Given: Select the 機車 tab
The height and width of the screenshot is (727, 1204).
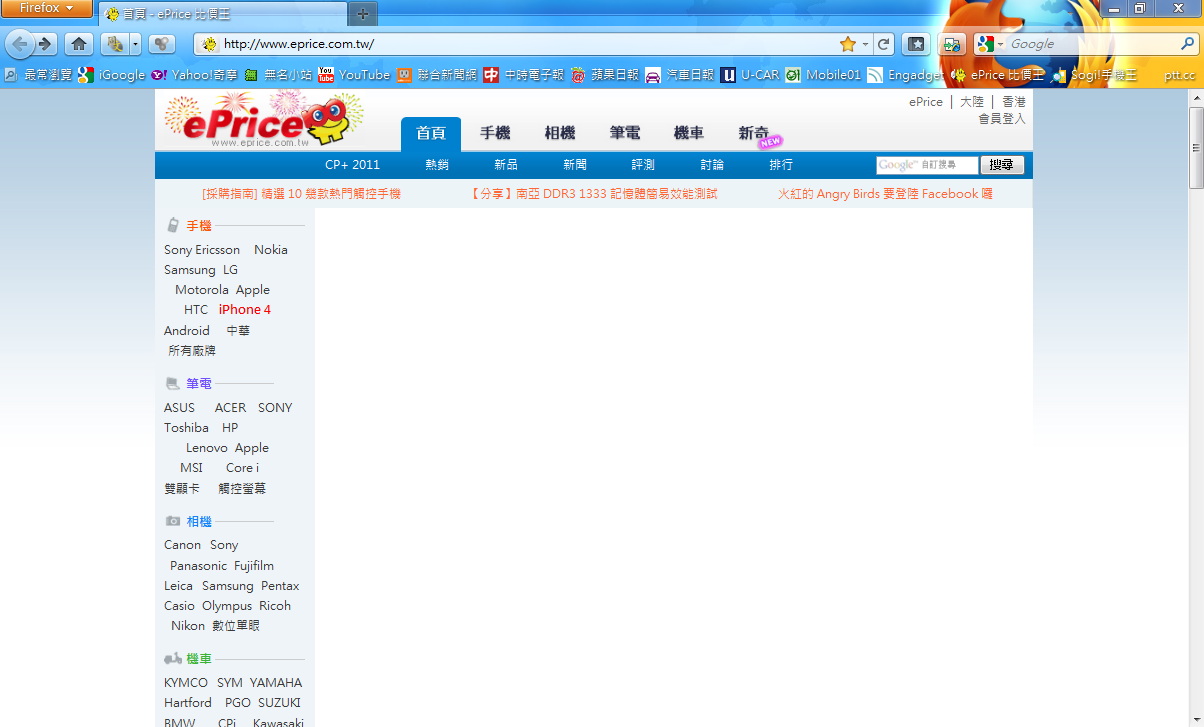Looking at the screenshot, I should 689,133.
